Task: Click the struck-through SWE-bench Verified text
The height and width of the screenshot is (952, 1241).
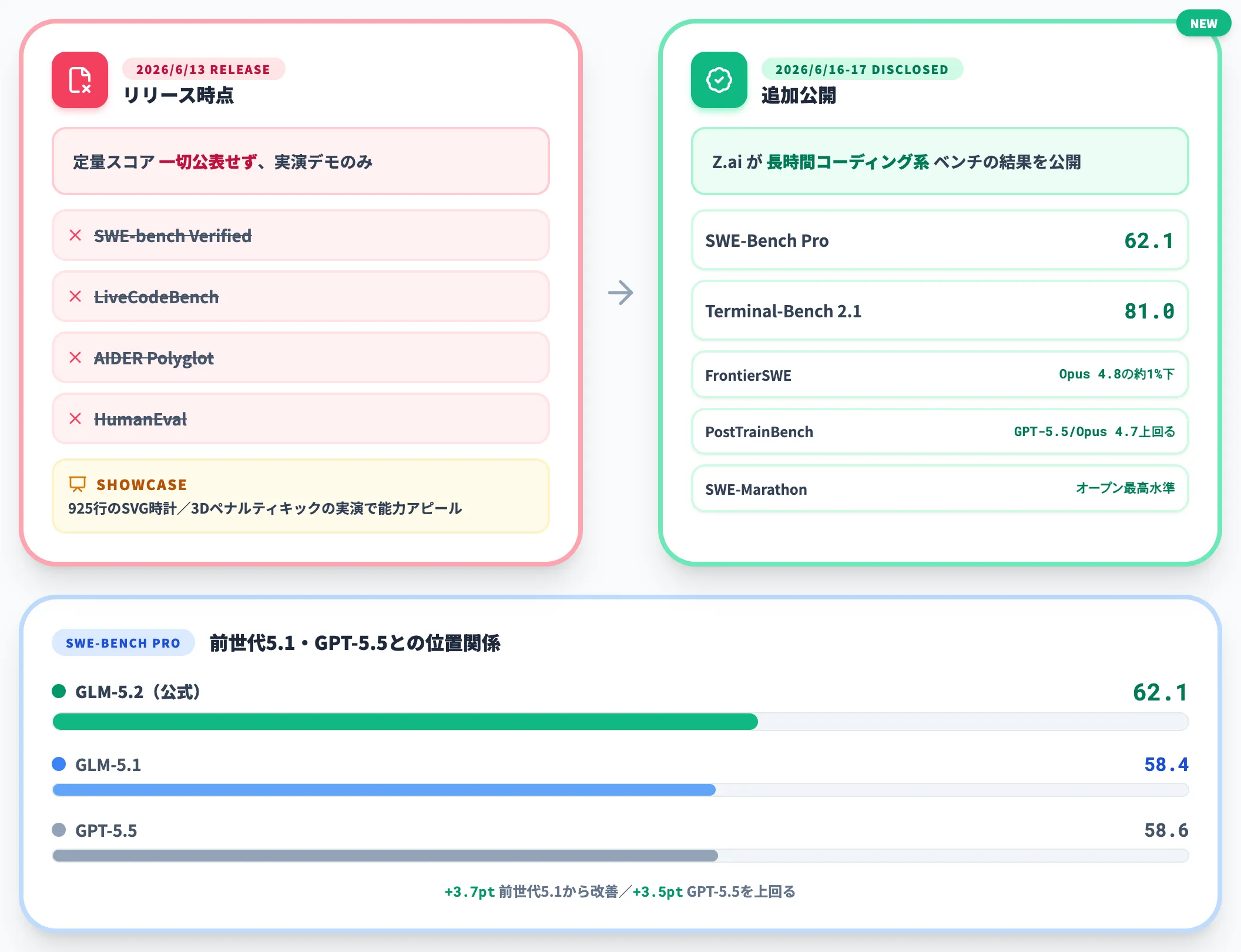Action: (x=173, y=236)
